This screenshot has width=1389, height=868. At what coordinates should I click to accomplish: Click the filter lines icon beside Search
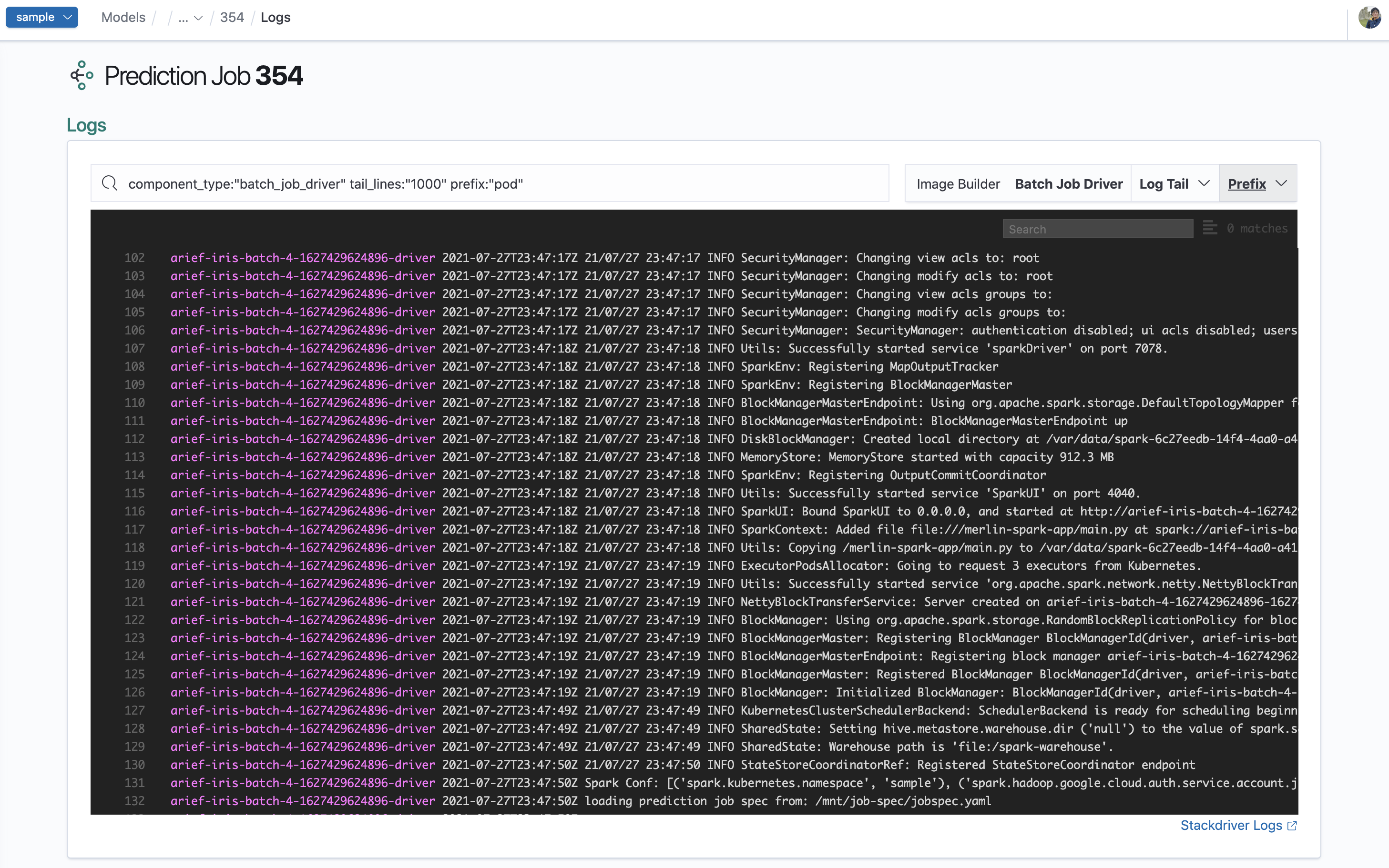click(1209, 229)
